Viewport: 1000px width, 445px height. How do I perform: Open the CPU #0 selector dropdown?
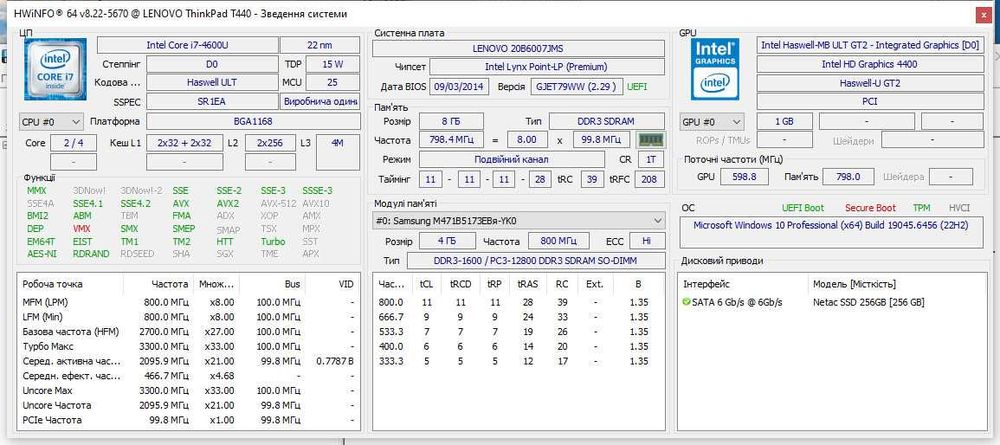tap(51, 122)
